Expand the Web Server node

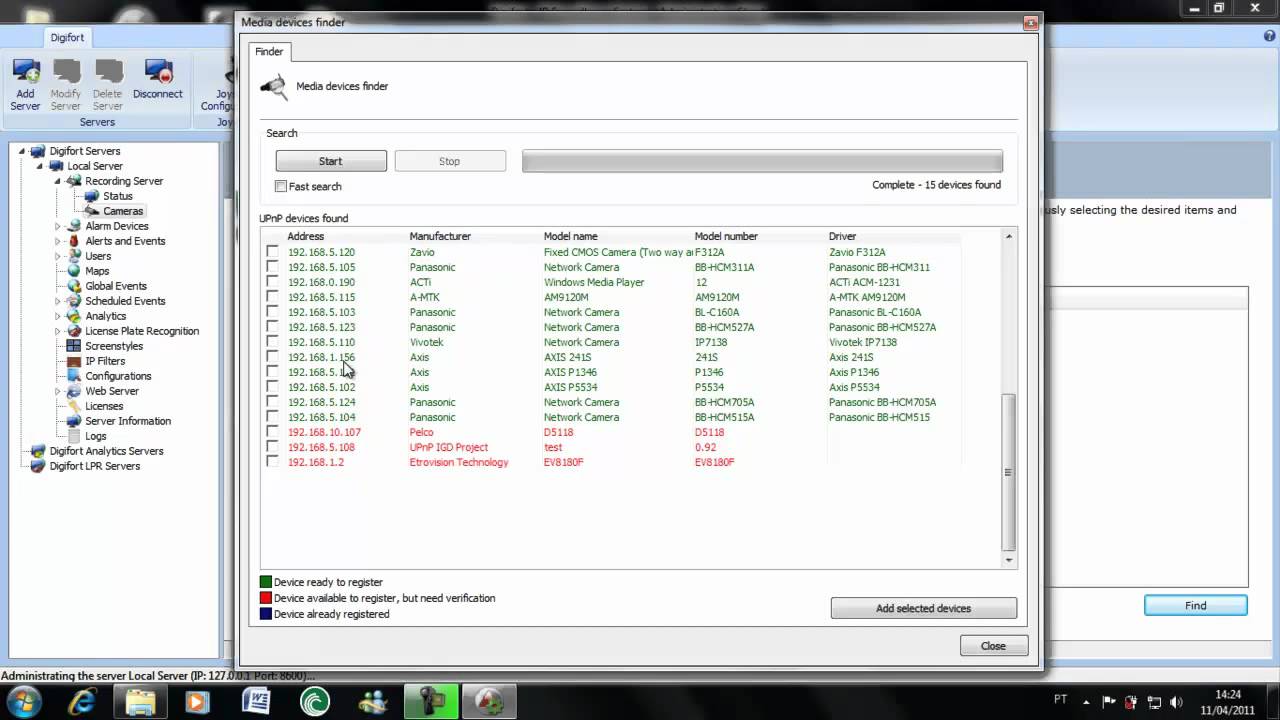[x=58, y=391]
